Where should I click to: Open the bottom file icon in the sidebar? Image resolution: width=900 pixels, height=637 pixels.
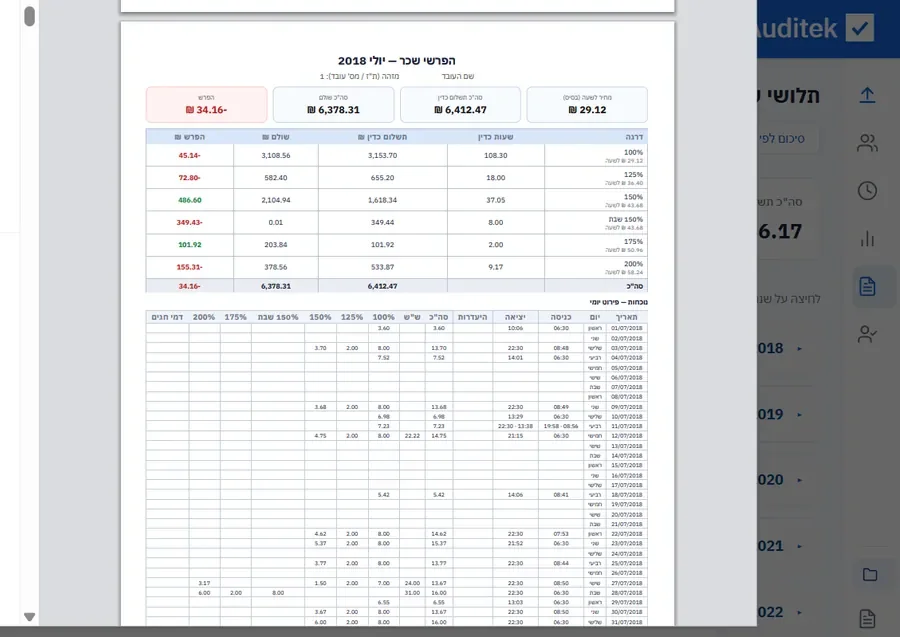coord(867,619)
